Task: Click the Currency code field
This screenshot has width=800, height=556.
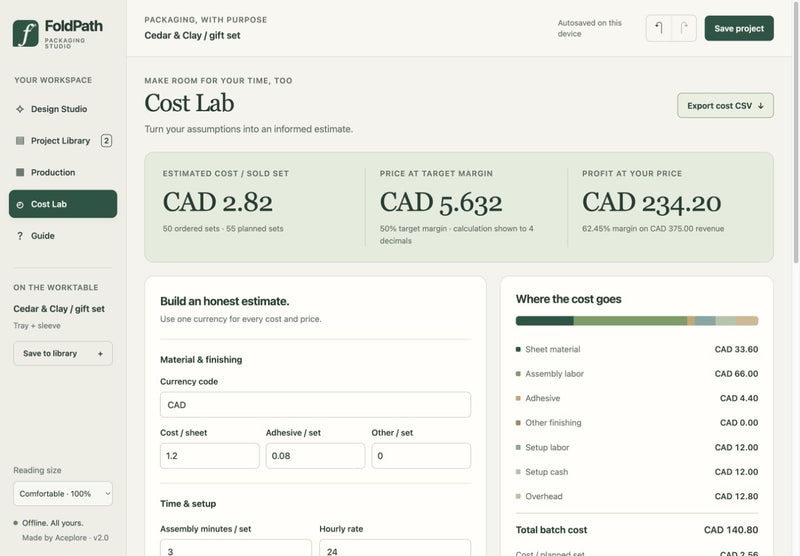Action: point(315,405)
